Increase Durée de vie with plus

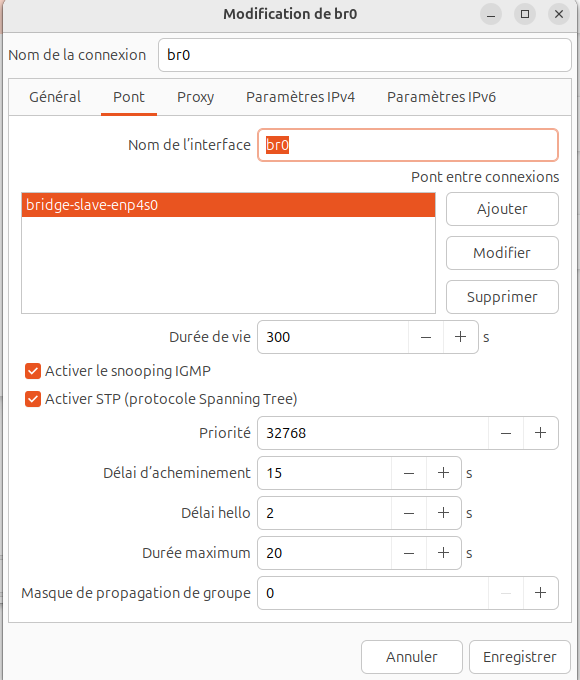tap(461, 337)
